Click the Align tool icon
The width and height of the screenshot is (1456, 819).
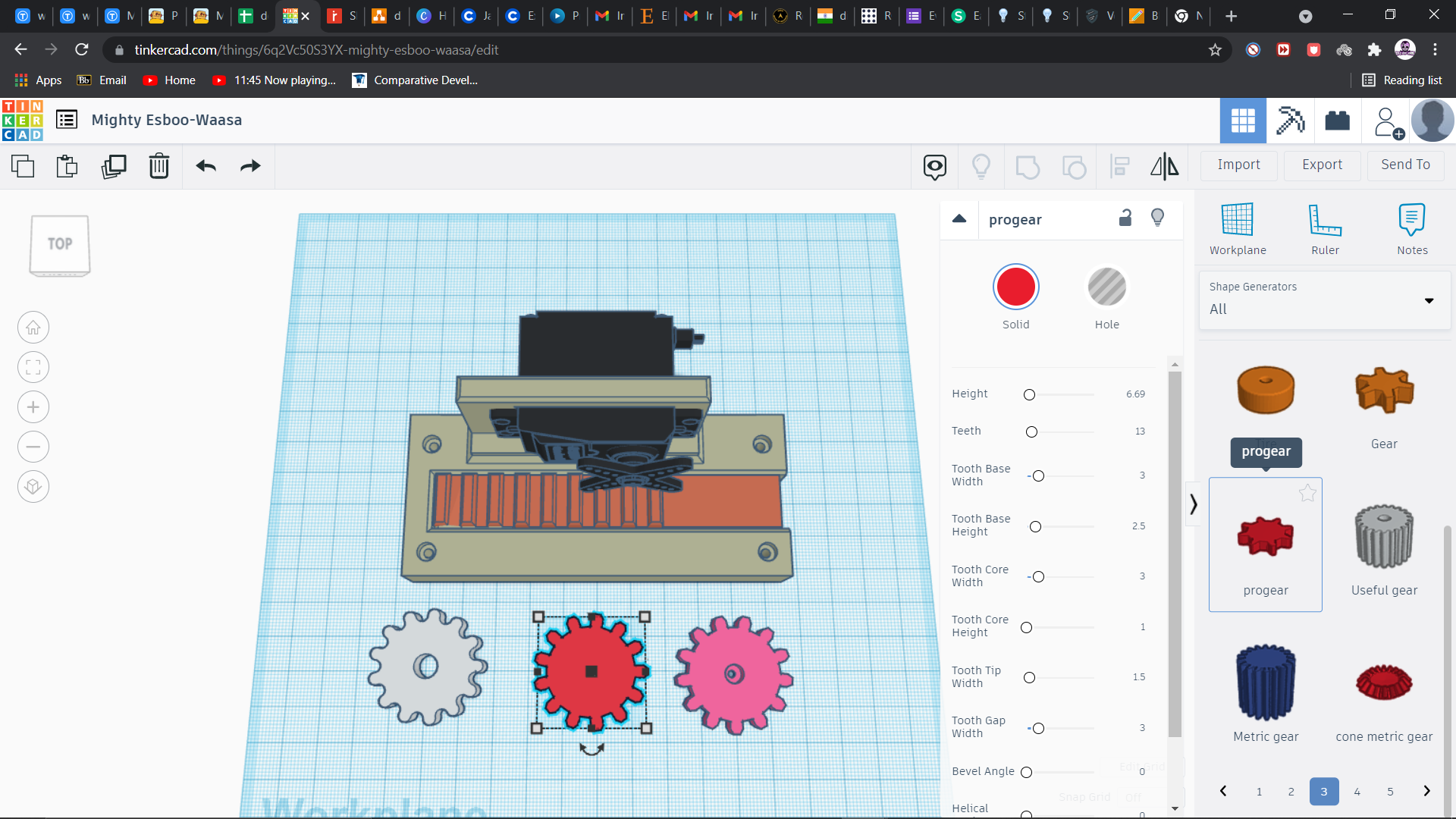pos(1119,166)
